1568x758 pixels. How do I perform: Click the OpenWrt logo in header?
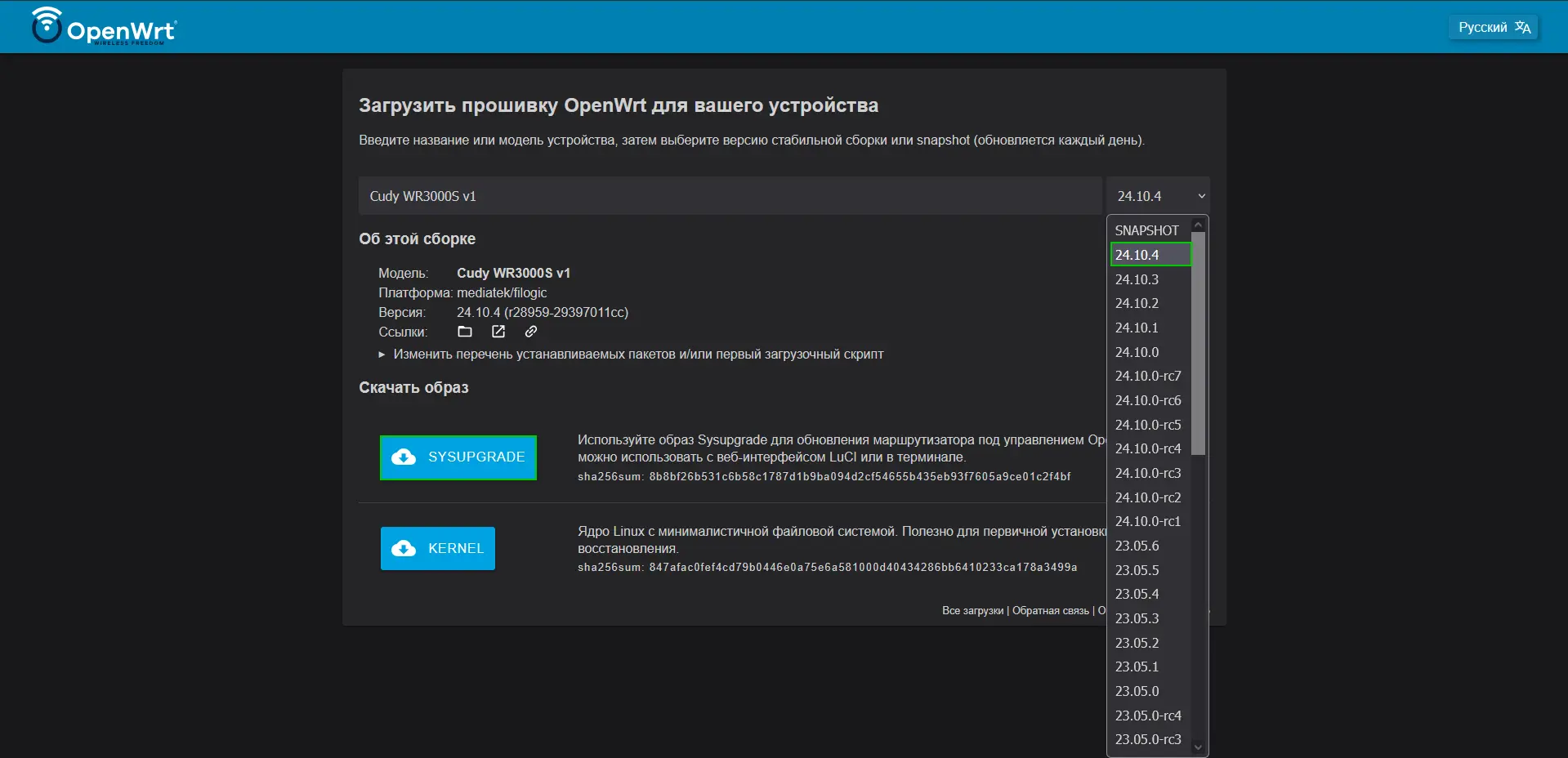coord(104,27)
